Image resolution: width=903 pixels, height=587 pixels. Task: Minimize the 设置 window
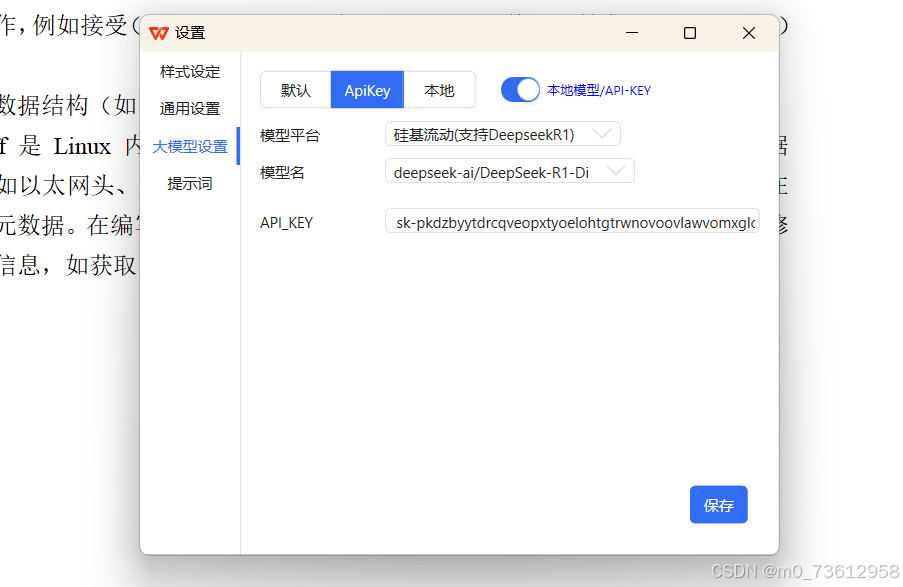pos(632,33)
